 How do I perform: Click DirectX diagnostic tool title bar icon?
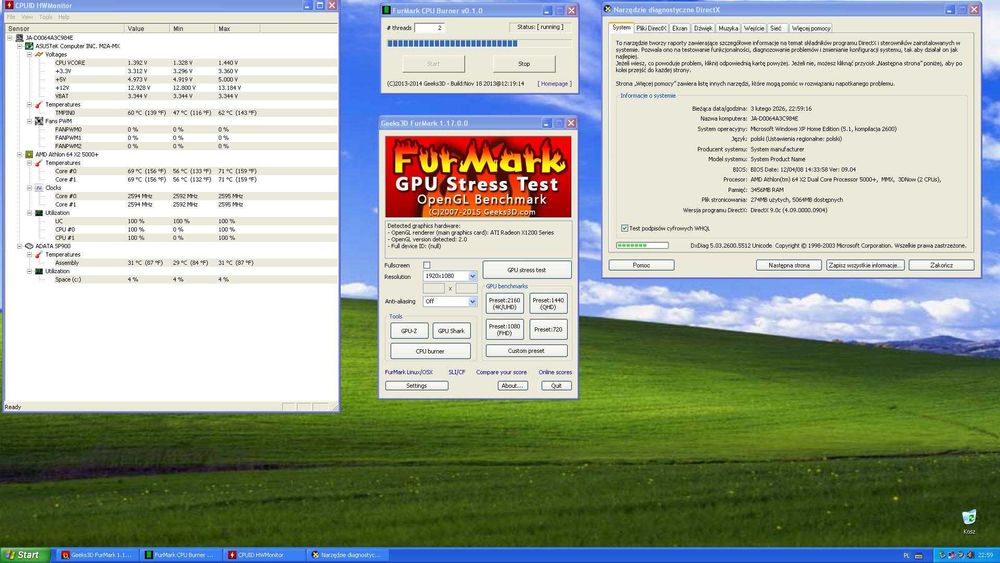click(608, 10)
